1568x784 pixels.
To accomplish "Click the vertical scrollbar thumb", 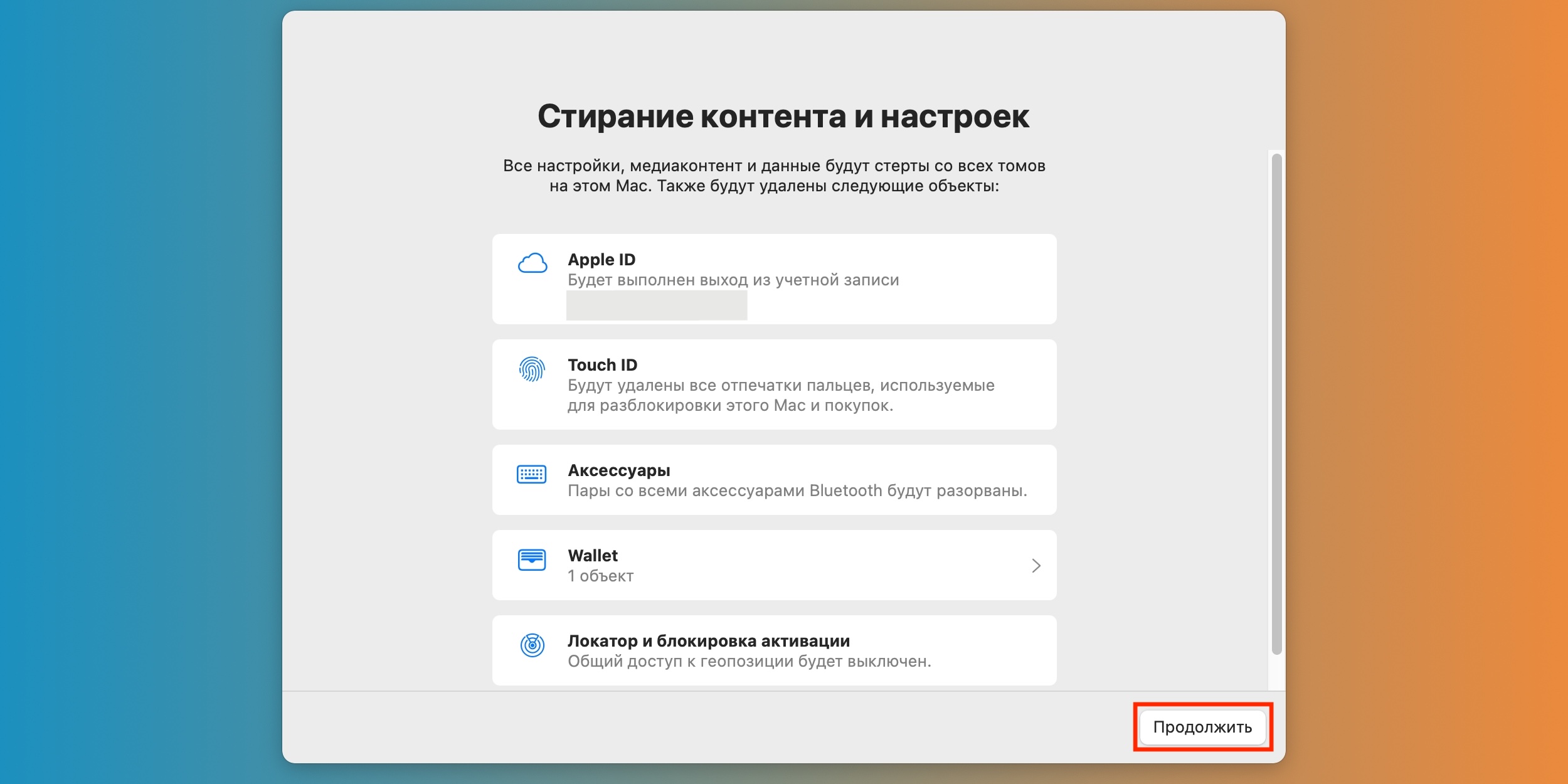I will pyautogui.click(x=1276, y=405).
